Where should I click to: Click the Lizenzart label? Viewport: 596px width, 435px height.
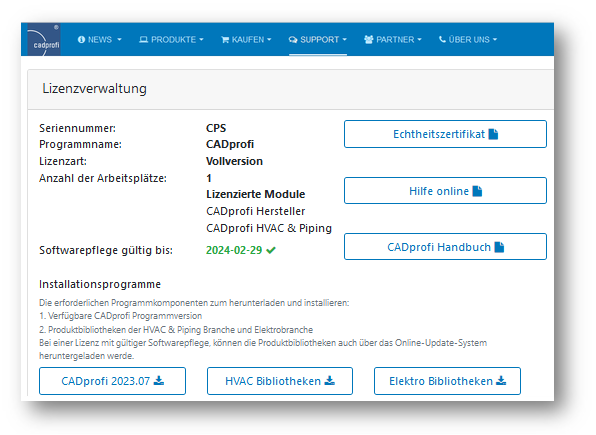click(63, 161)
